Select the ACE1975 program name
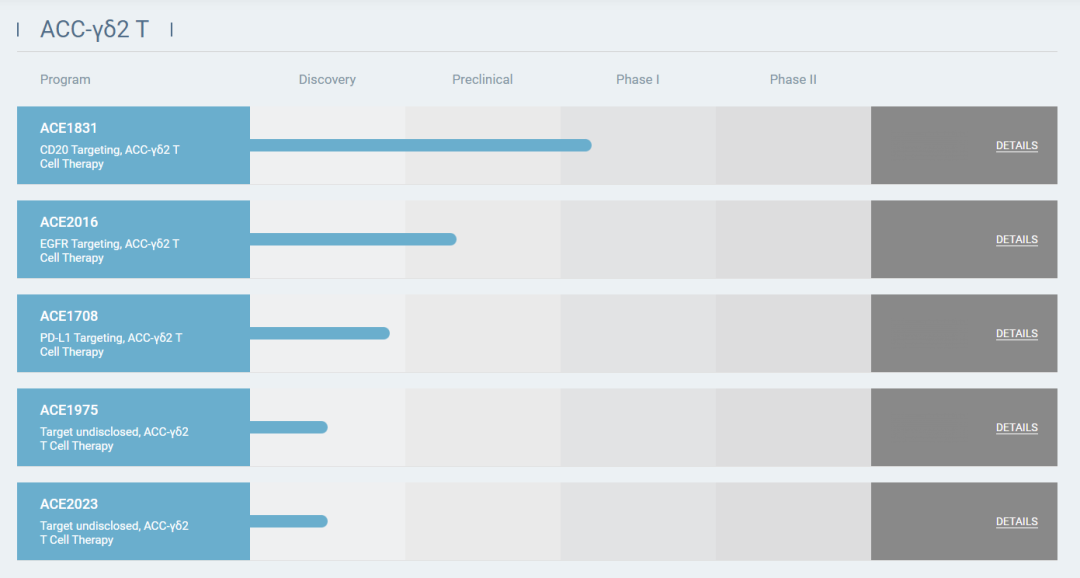Viewport: 1080px width, 578px height. click(x=69, y=411)
